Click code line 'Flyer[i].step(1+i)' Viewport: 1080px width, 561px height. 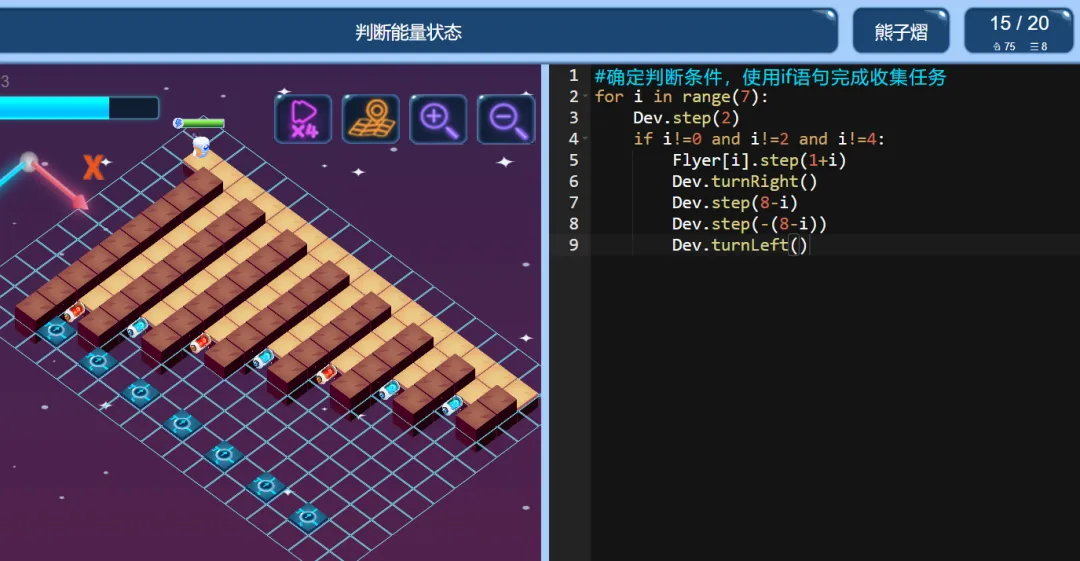click(x=759, y=160)
